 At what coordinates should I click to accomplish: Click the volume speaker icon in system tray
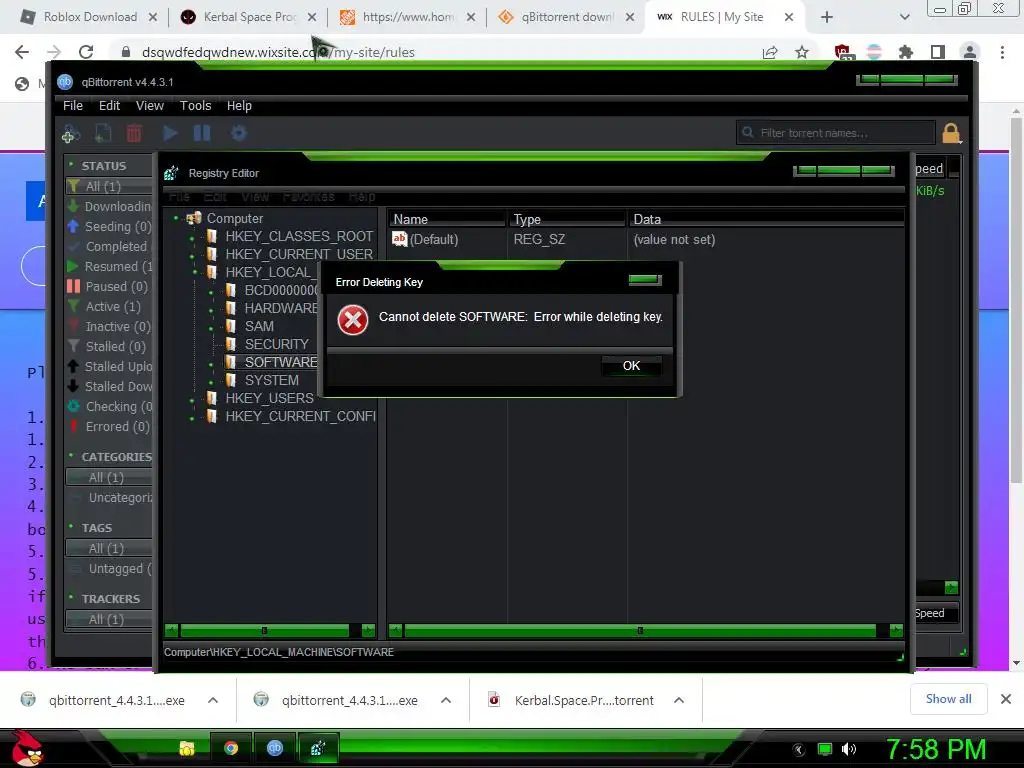click(x=848, y=749)
